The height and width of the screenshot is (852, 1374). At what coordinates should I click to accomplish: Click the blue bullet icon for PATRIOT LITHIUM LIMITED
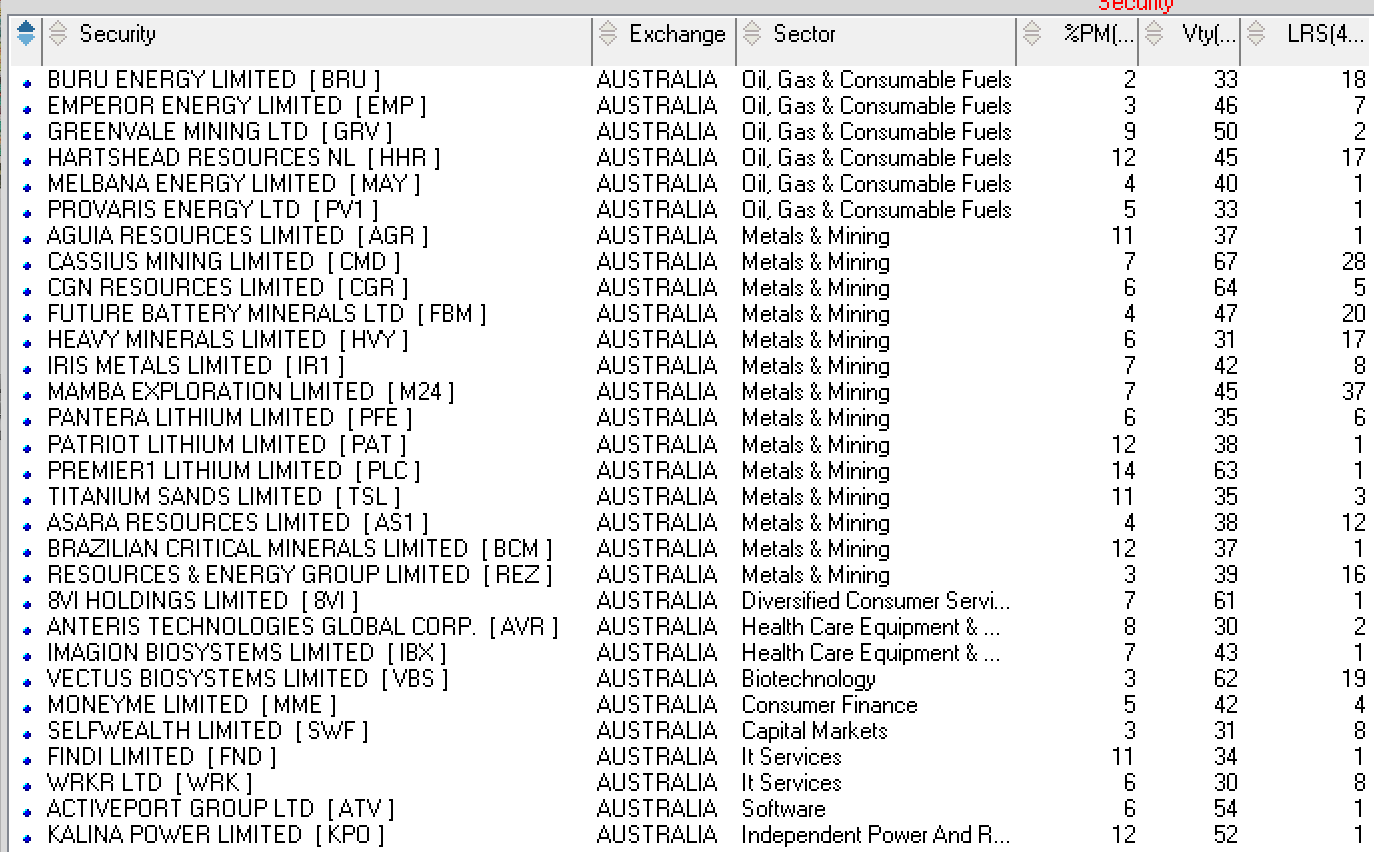(27, 446)
